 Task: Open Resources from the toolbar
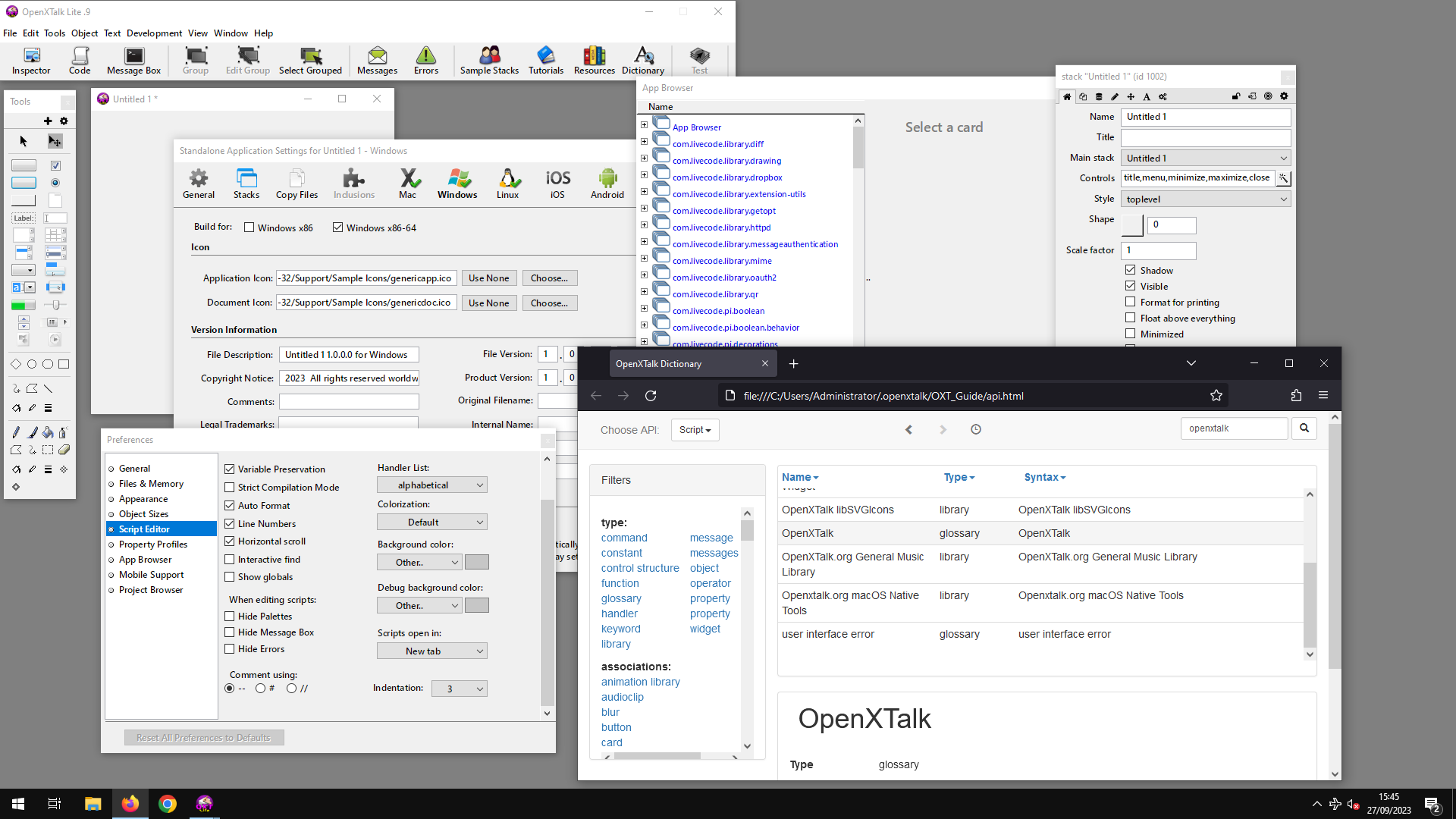click(595, 61)
